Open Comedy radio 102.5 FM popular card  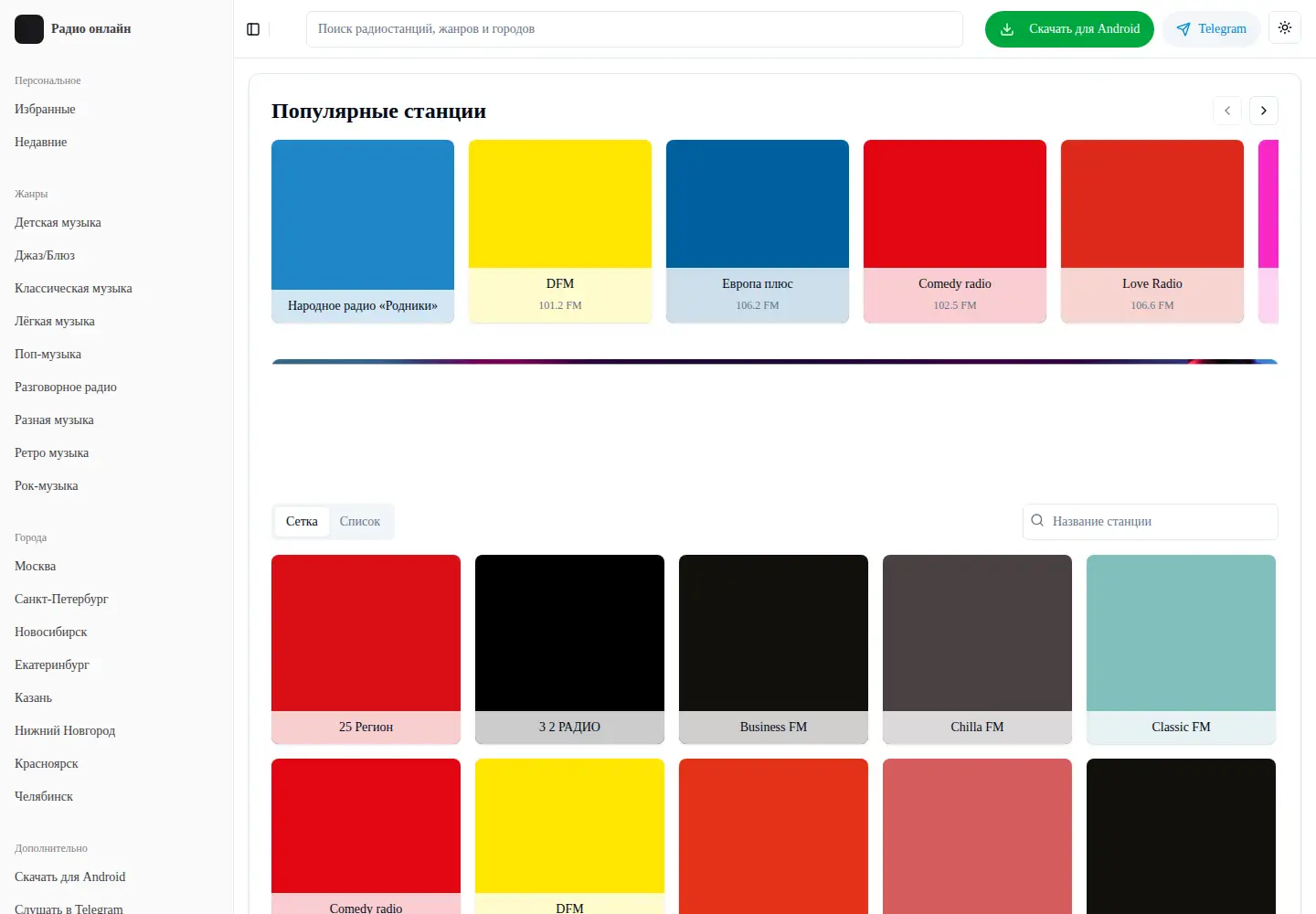(955, 231)
